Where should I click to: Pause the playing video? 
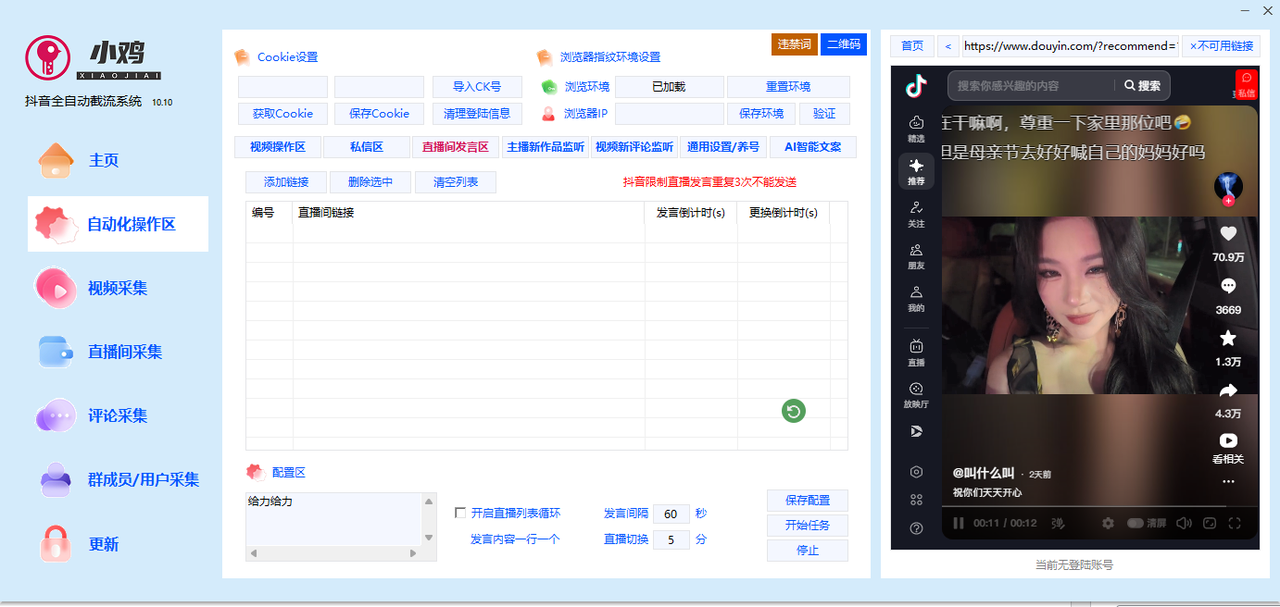(957, 523)
